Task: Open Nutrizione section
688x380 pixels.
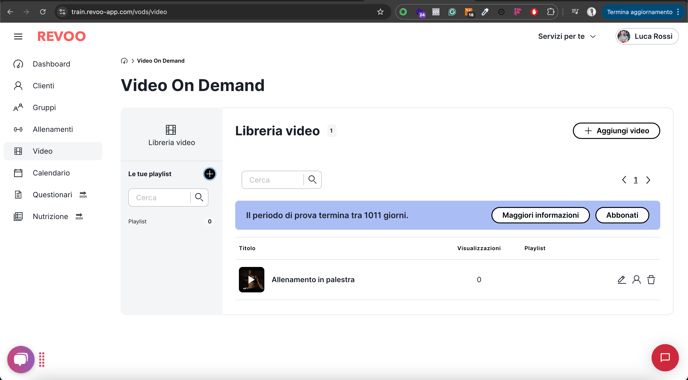Action: pos(53,216)
